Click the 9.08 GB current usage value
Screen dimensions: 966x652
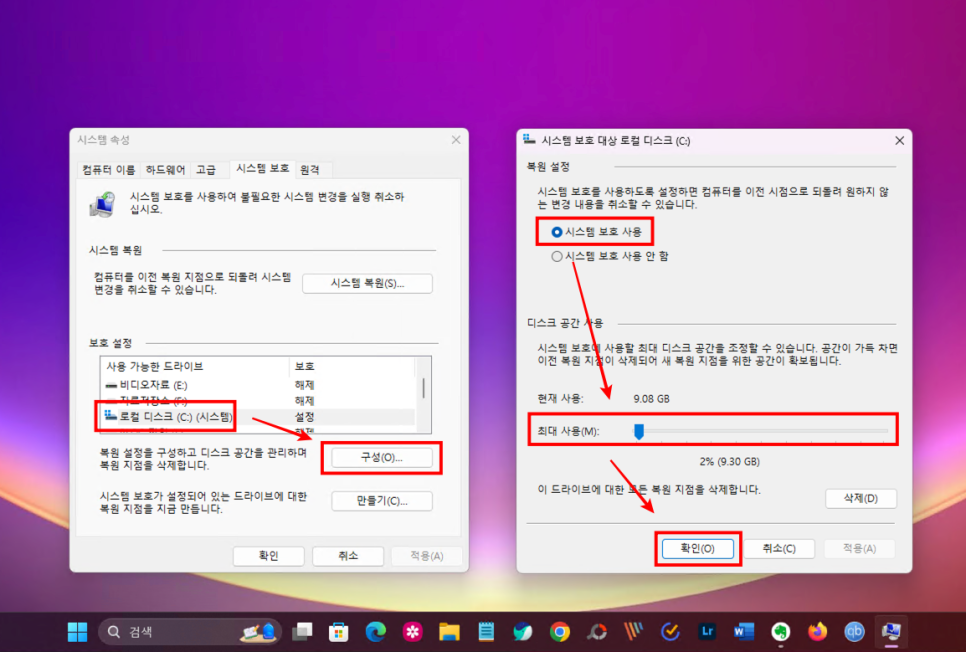651,399
